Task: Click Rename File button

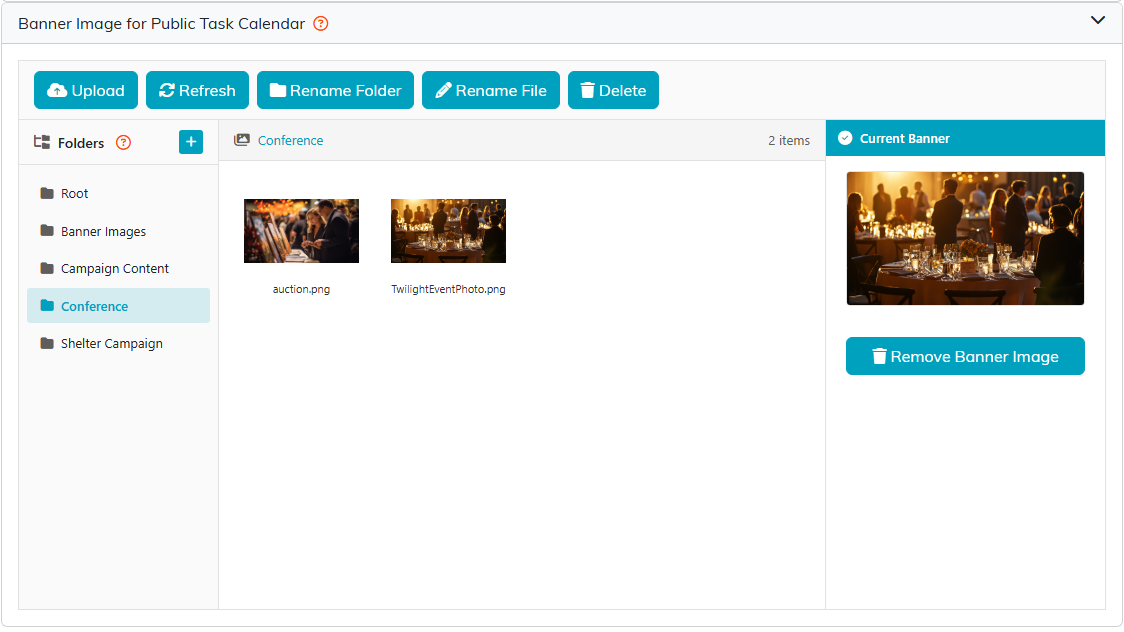Action: (x=491, y=90)
